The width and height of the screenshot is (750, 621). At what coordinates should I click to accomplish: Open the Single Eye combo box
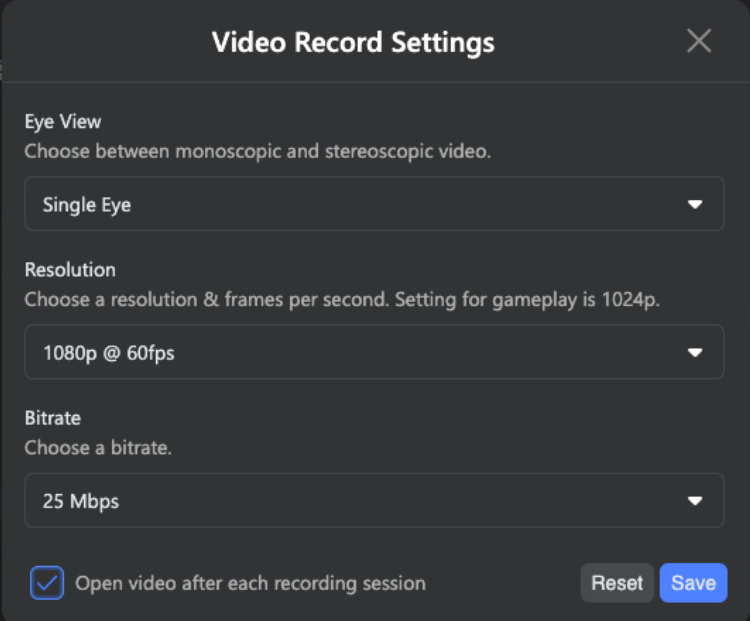[374, 204]
